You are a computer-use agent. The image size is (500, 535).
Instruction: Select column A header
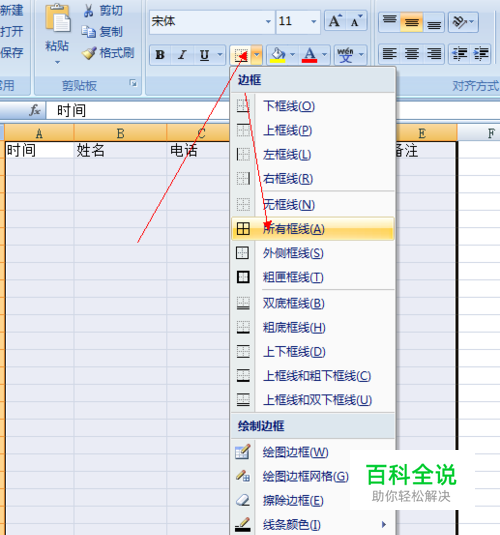pos(39,133)
